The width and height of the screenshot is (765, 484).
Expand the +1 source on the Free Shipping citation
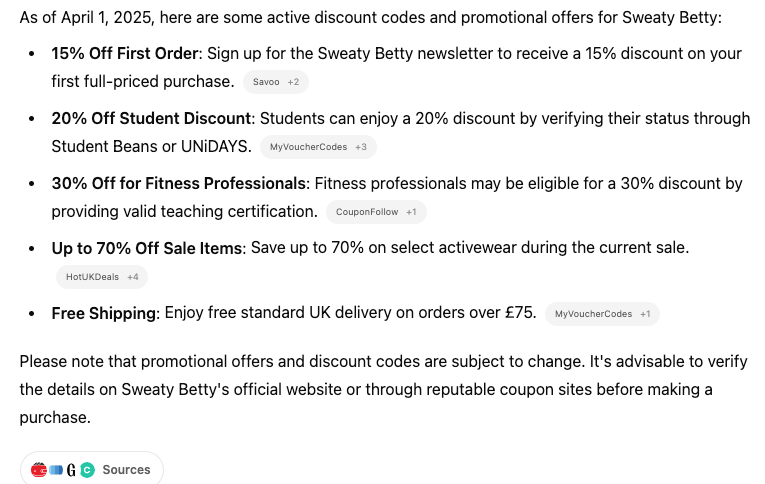pyautogui.click(x=645, y=314)
